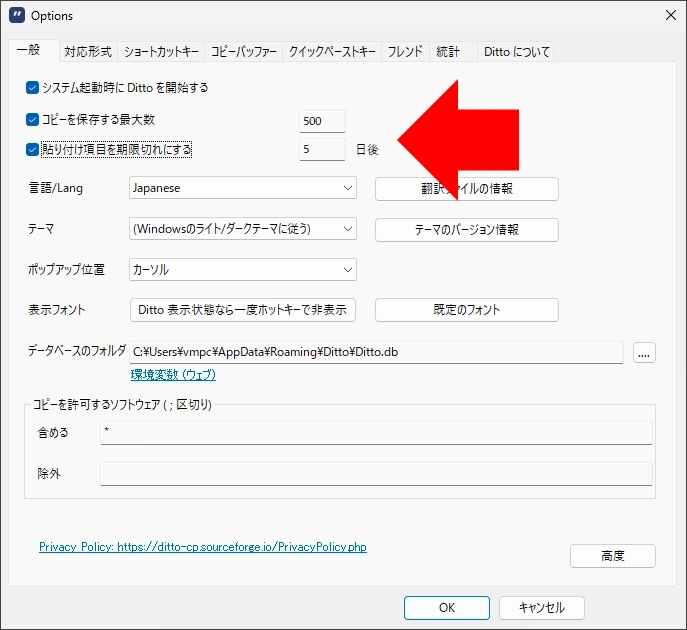Show the 統計 tab
Image resolution: width=687 pixels, height=630 pixels.
(x=448, y=52)
